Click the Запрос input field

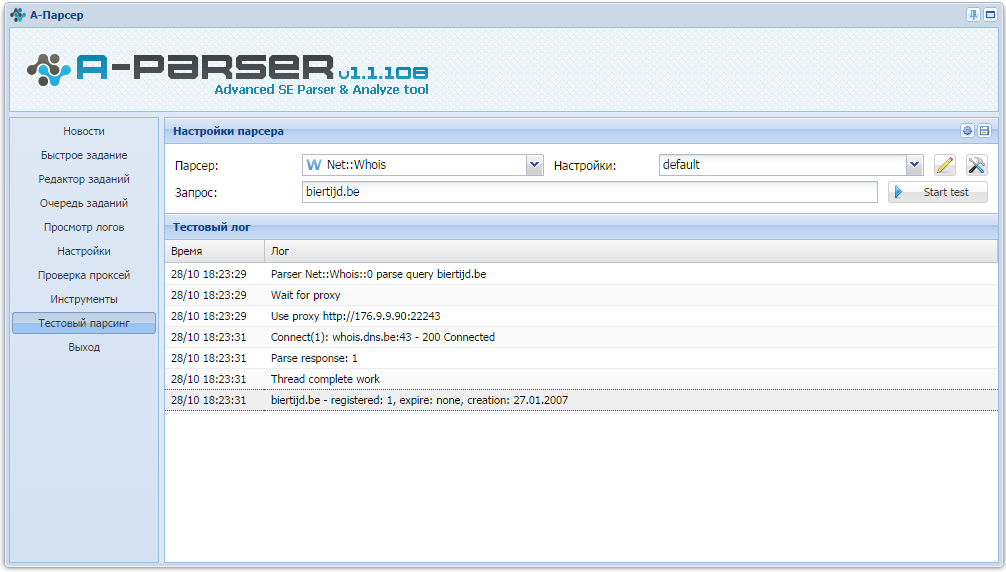coord(590,192)
